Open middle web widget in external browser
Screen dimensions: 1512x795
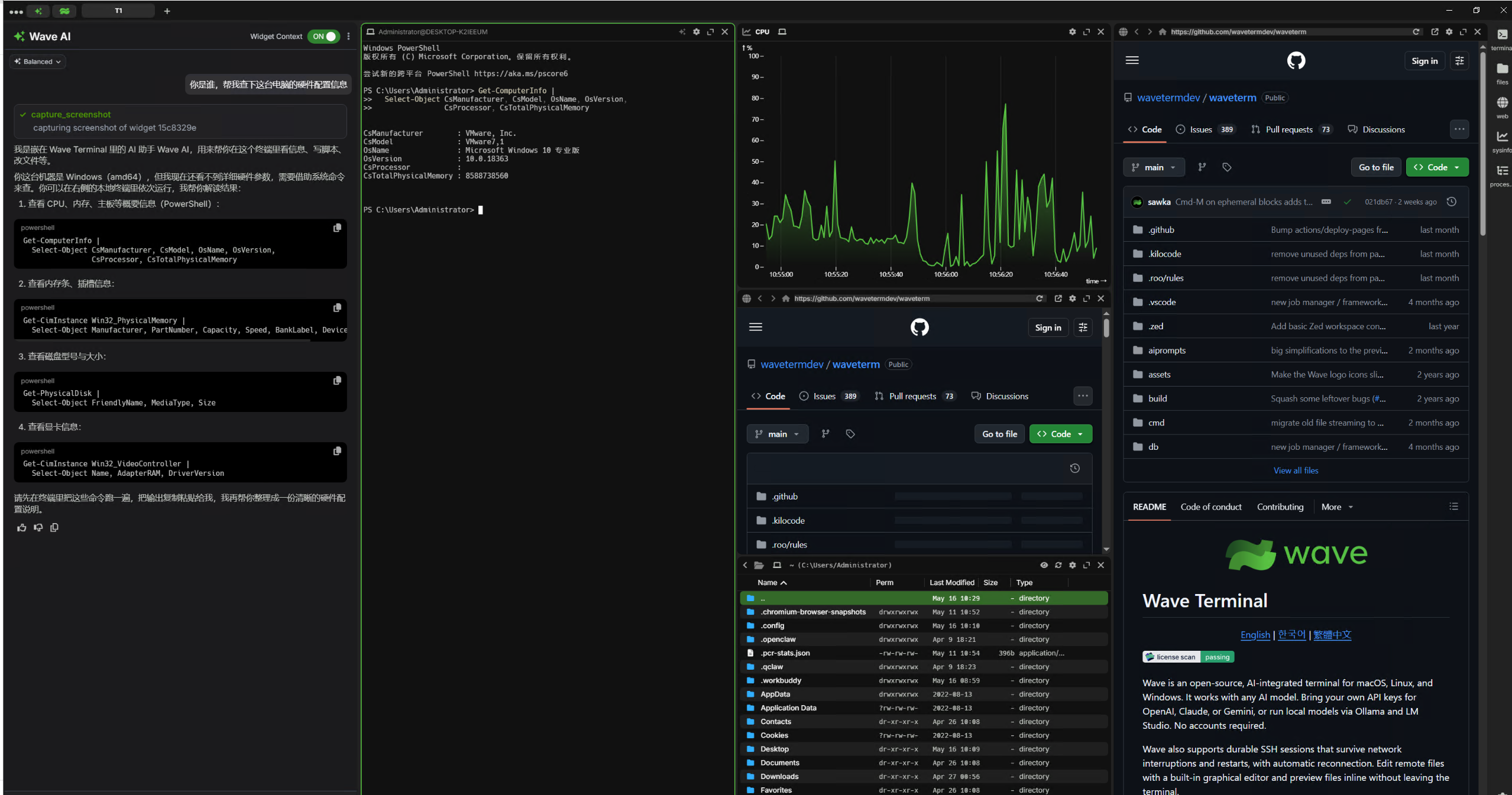click(1058, 298)
